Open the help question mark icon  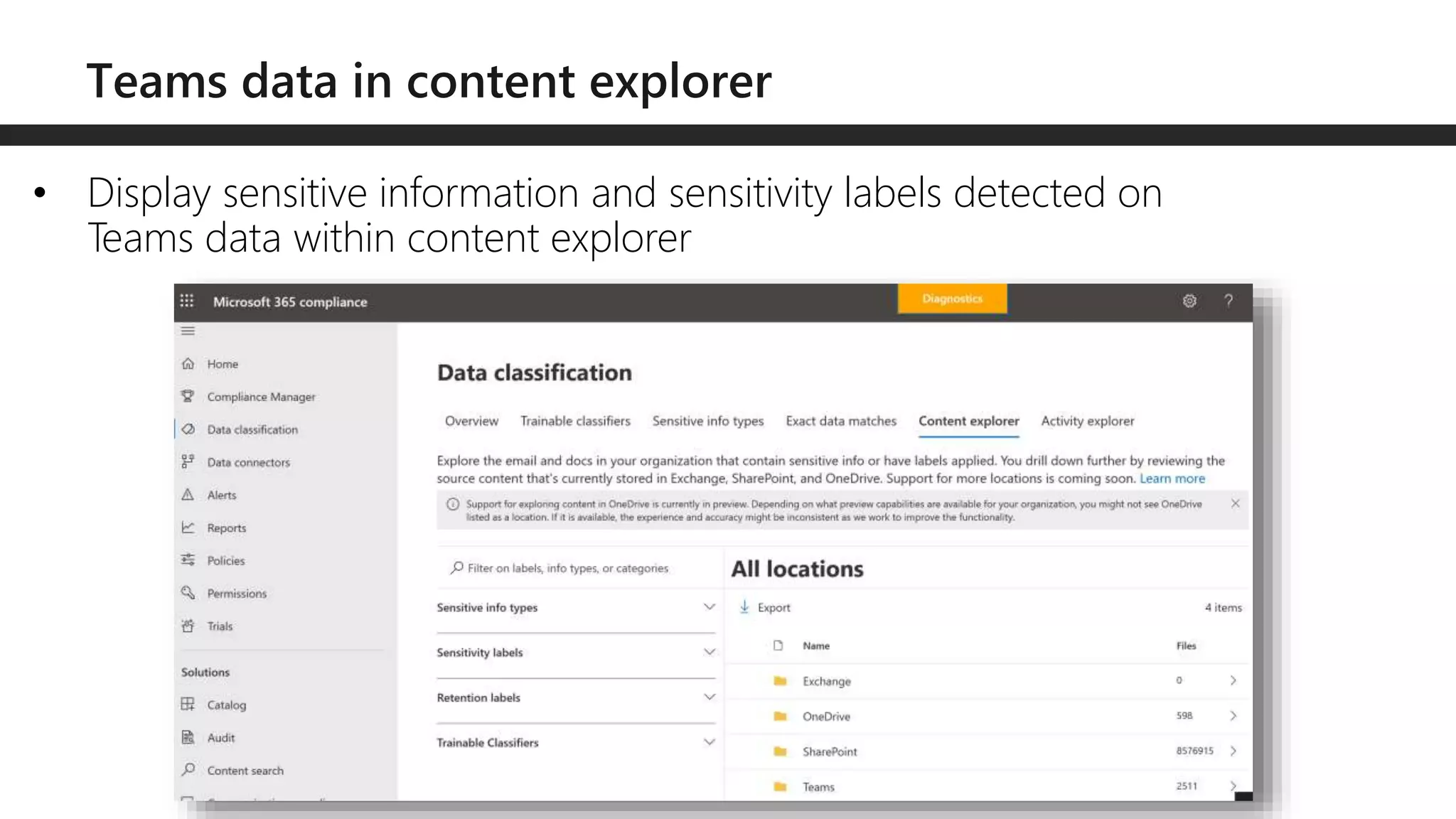[1228, 301]
